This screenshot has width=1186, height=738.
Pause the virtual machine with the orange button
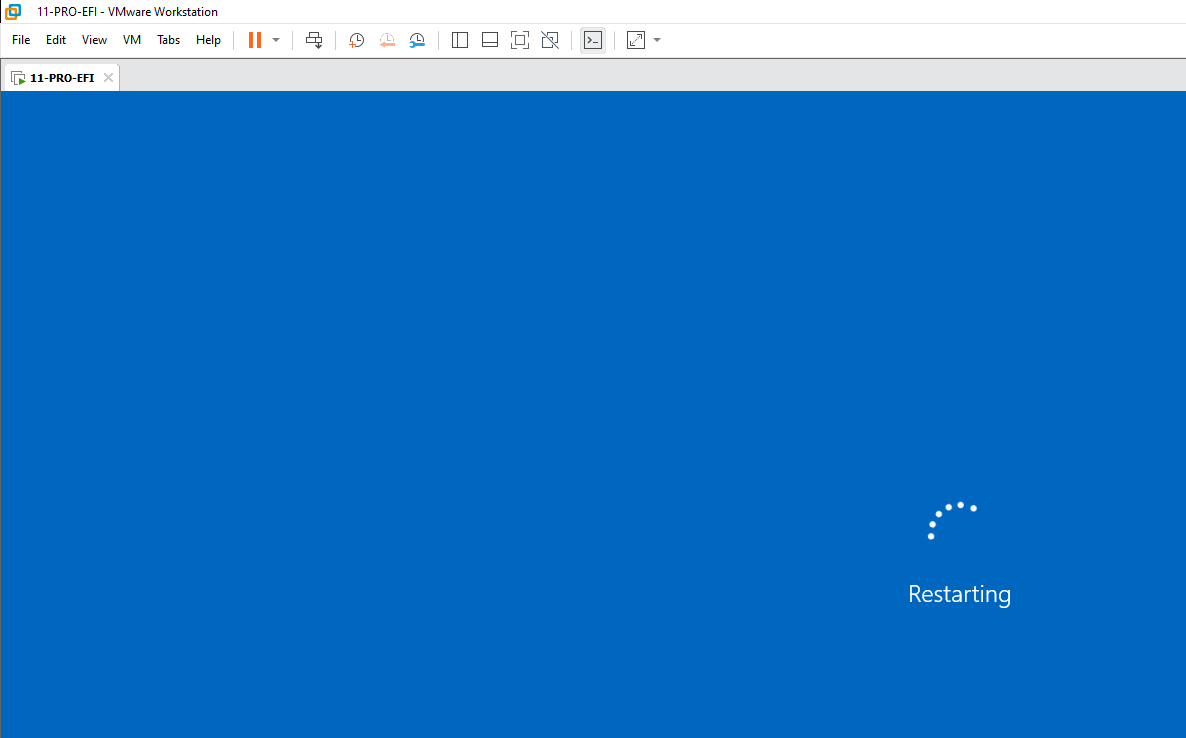click(255, 40)
